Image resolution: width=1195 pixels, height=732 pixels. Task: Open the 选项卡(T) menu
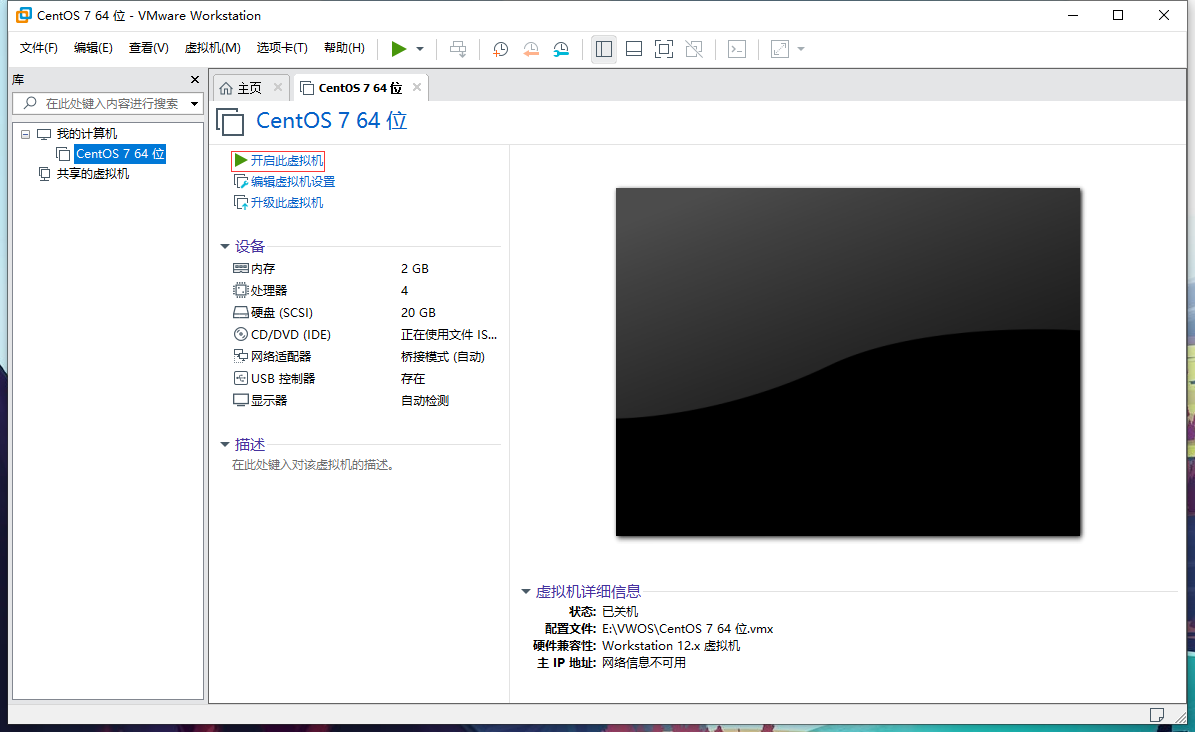click(282, 48)
